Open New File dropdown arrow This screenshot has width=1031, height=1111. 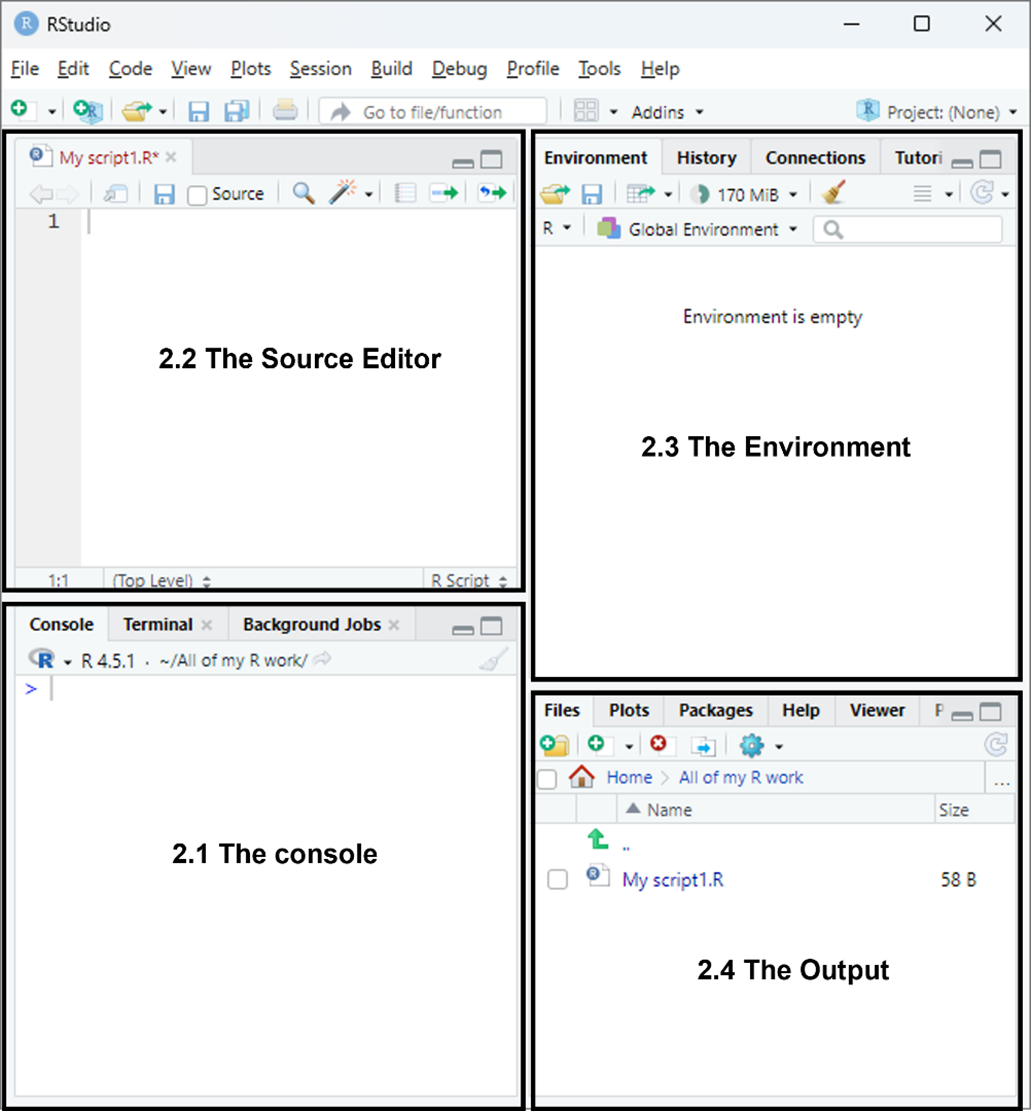tap(52, 112)
